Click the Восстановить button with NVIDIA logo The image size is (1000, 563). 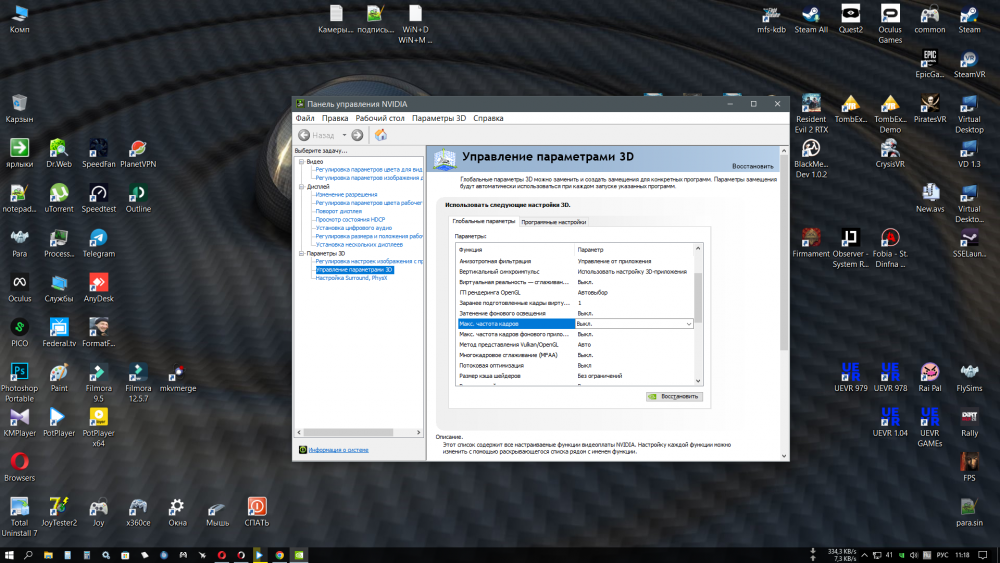pyautogui.click(x=674, y=396)
